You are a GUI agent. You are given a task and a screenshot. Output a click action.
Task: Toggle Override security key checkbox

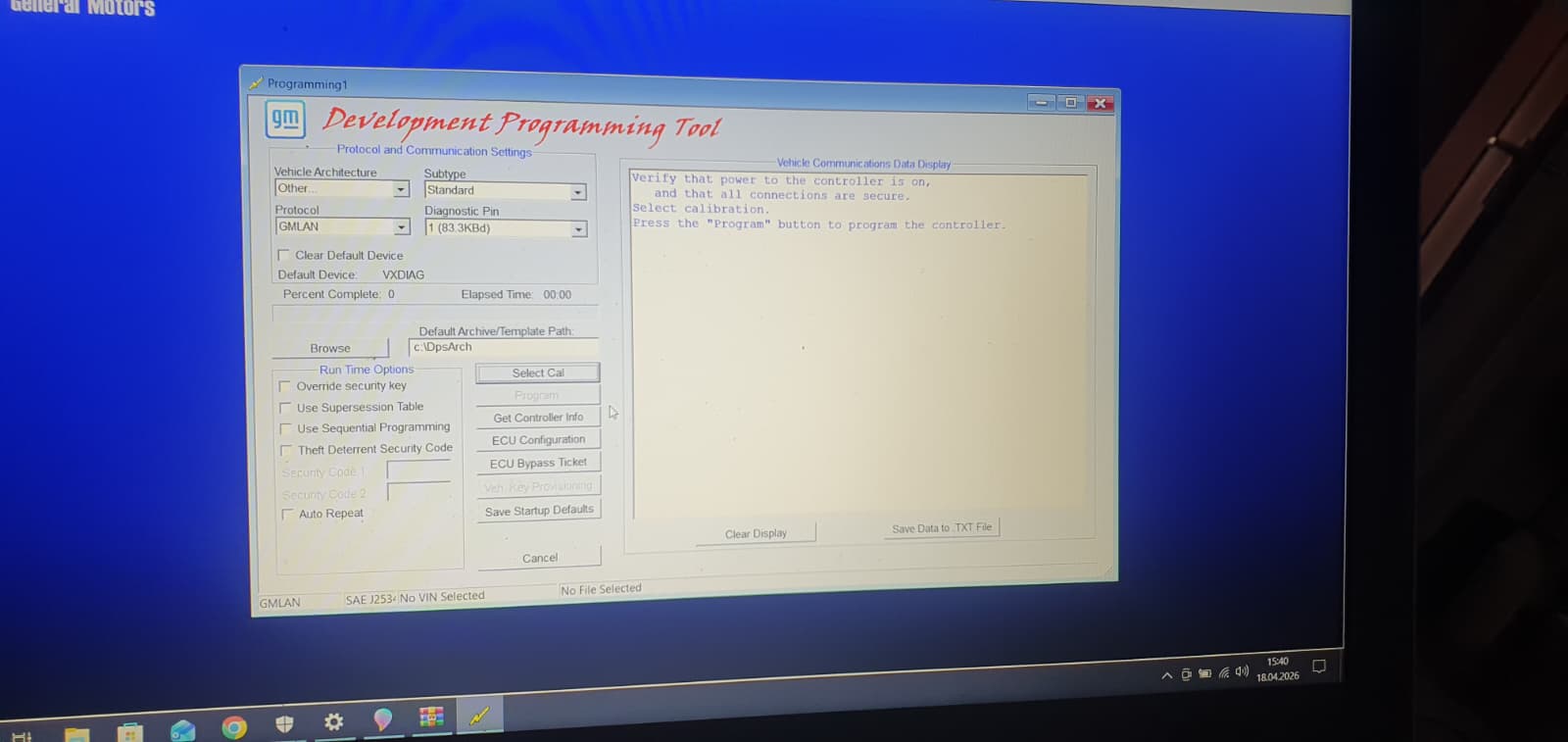coord(285,386)
